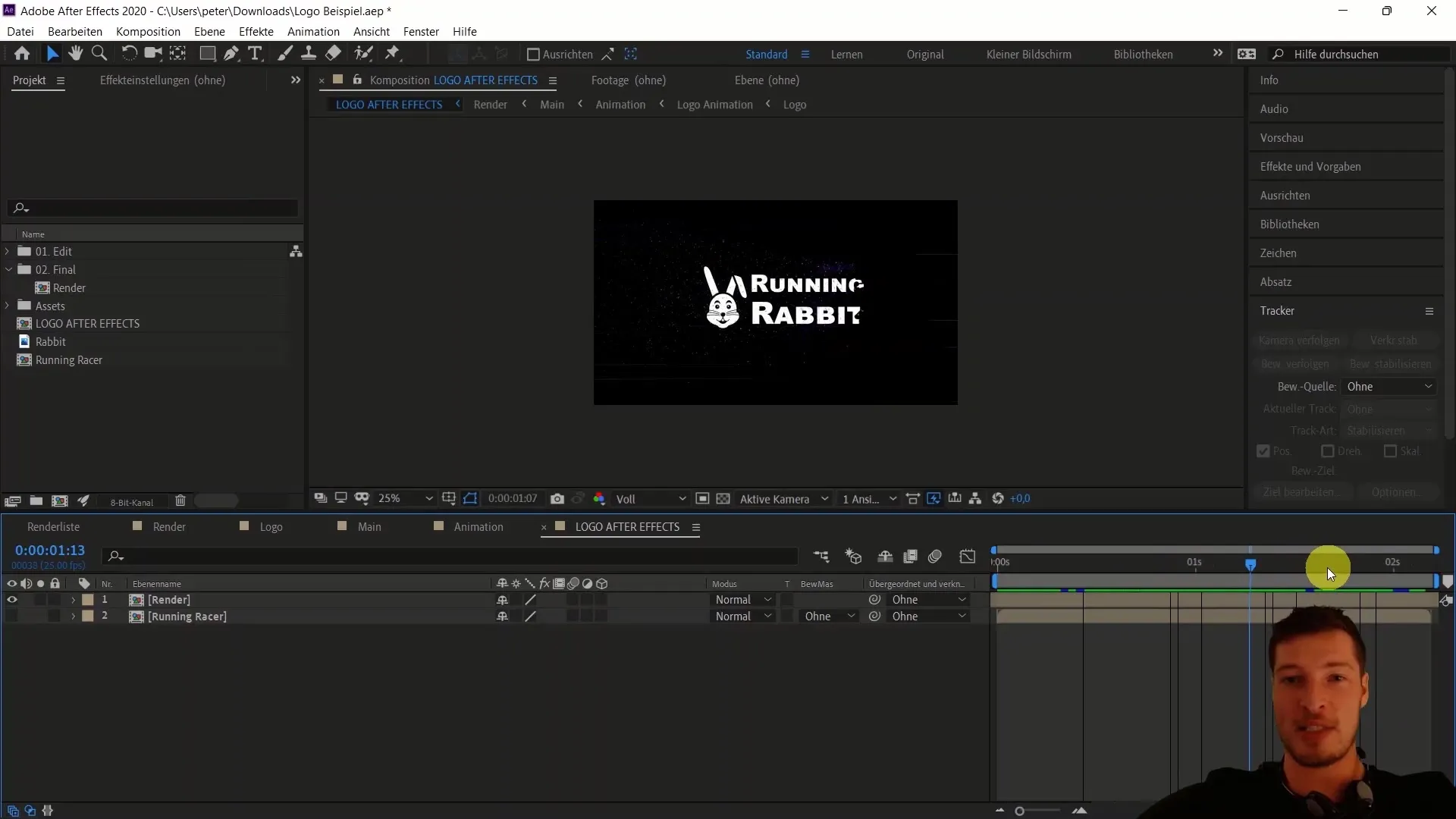Click the Render tab in timeline panel
This screenshot has height=819, width=1456.
click(x=168, y=526)
